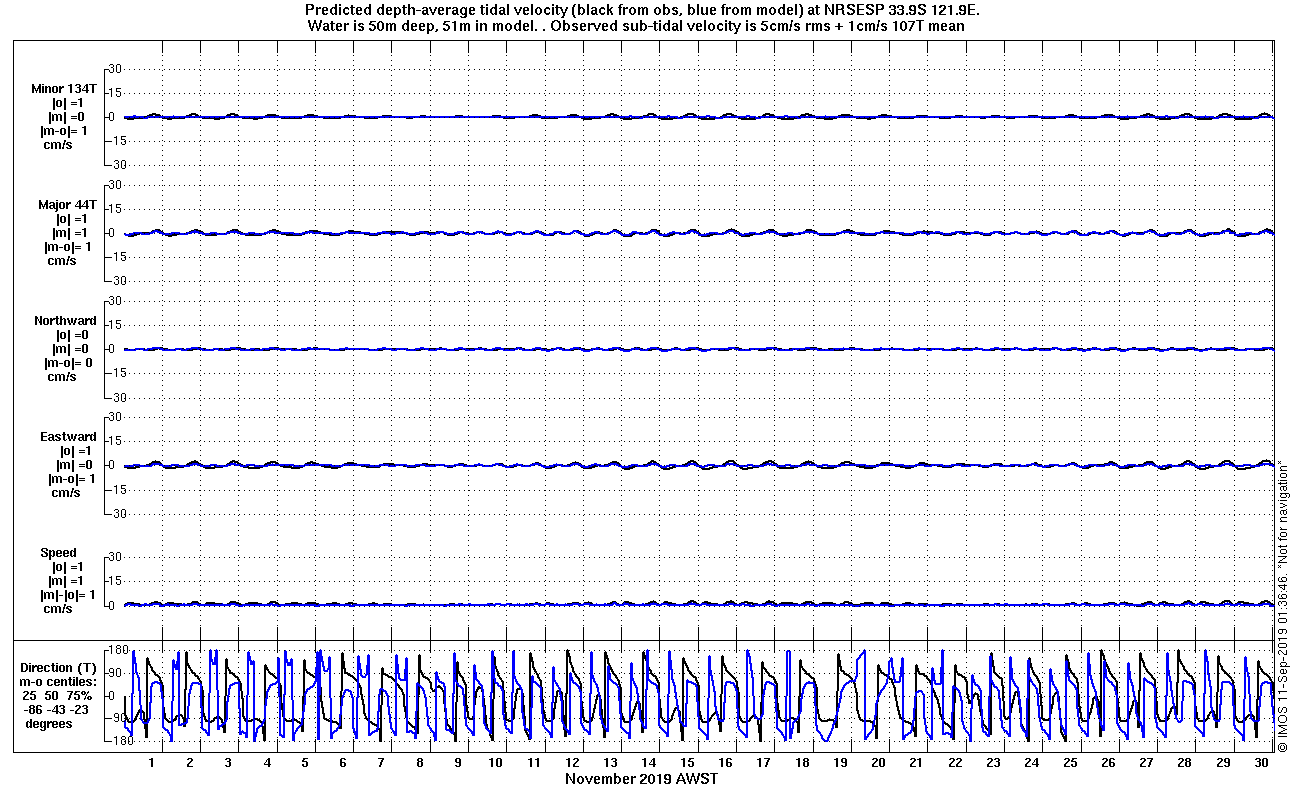Click day '1' on the date axis
The image size is (1300, 800).
coord(152,763)
